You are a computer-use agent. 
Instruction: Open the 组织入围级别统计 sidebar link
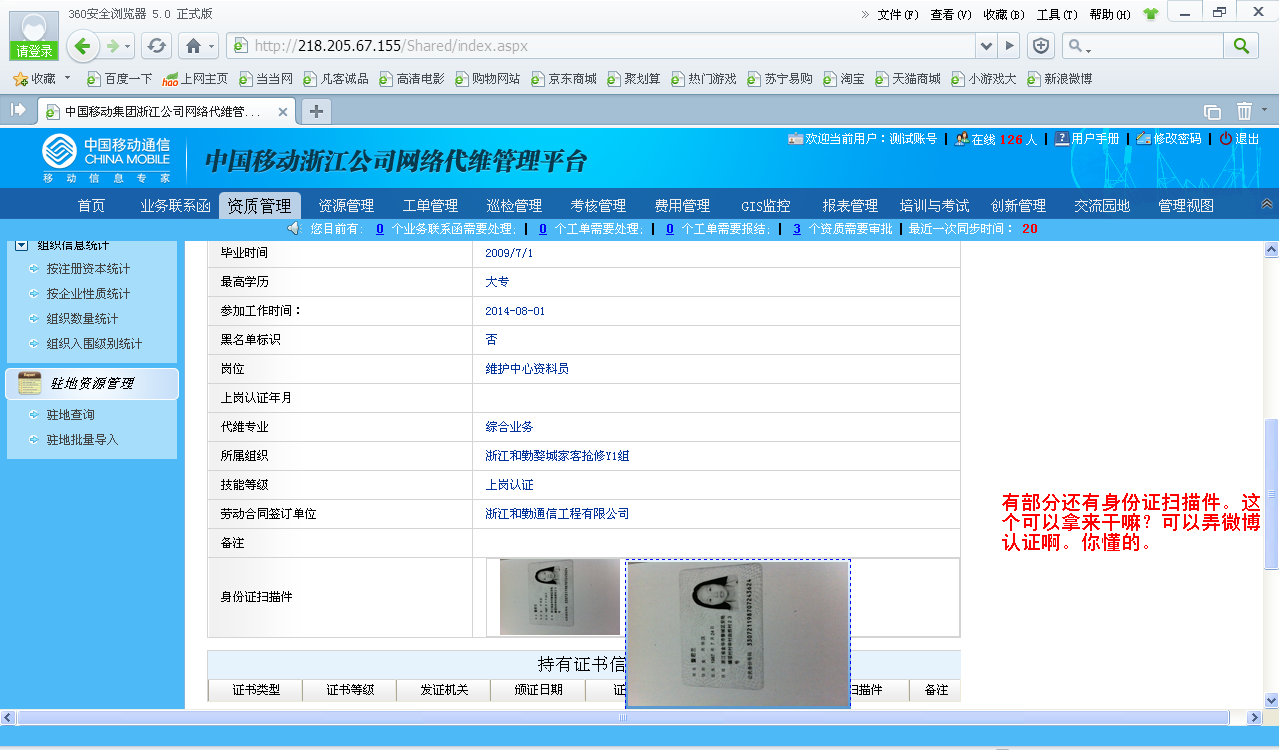point(94,343)
